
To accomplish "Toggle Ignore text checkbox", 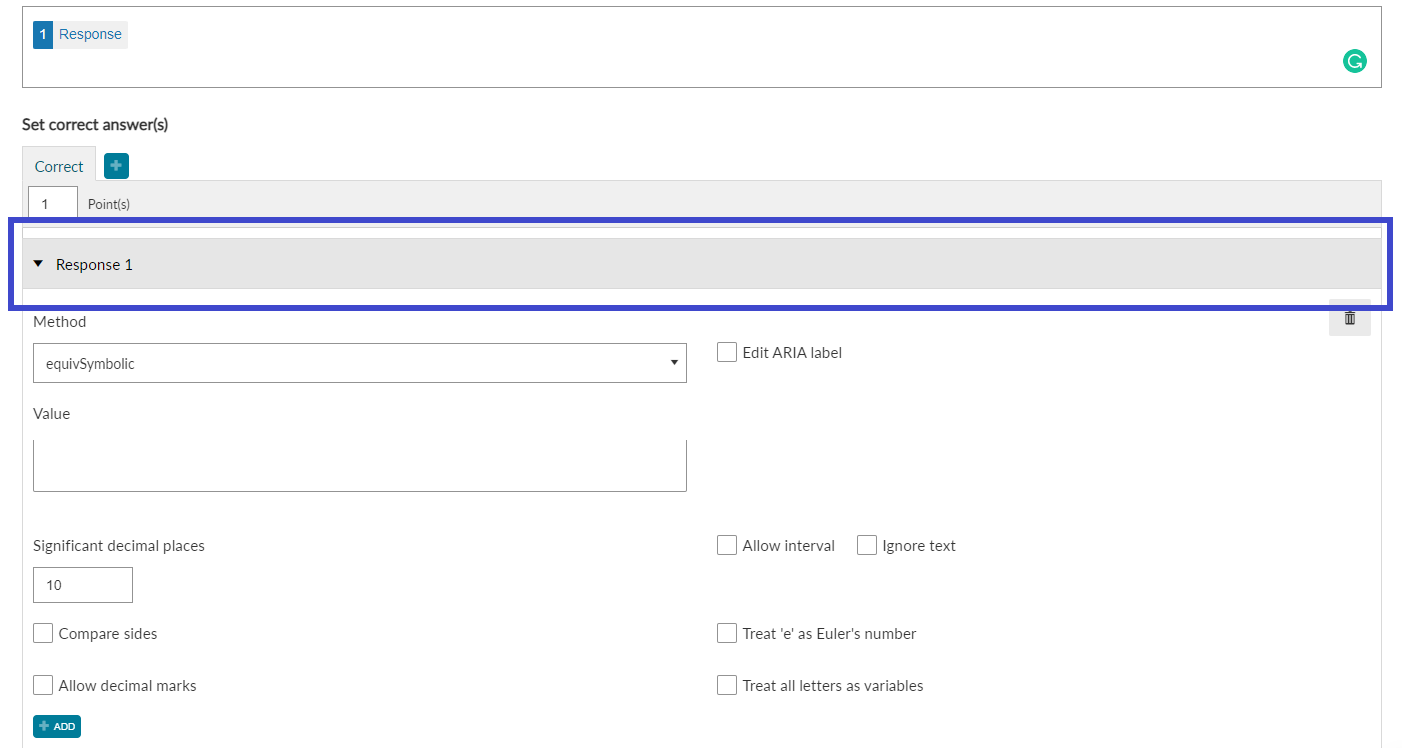I will coord(867,545).
